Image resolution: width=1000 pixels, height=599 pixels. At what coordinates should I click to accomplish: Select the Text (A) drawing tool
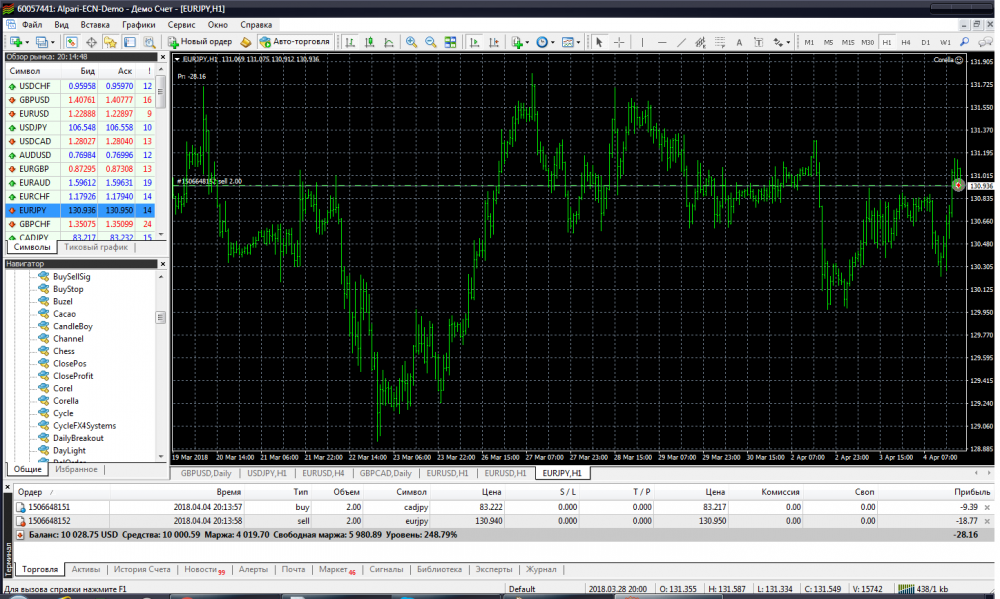(x=739, y=42)
